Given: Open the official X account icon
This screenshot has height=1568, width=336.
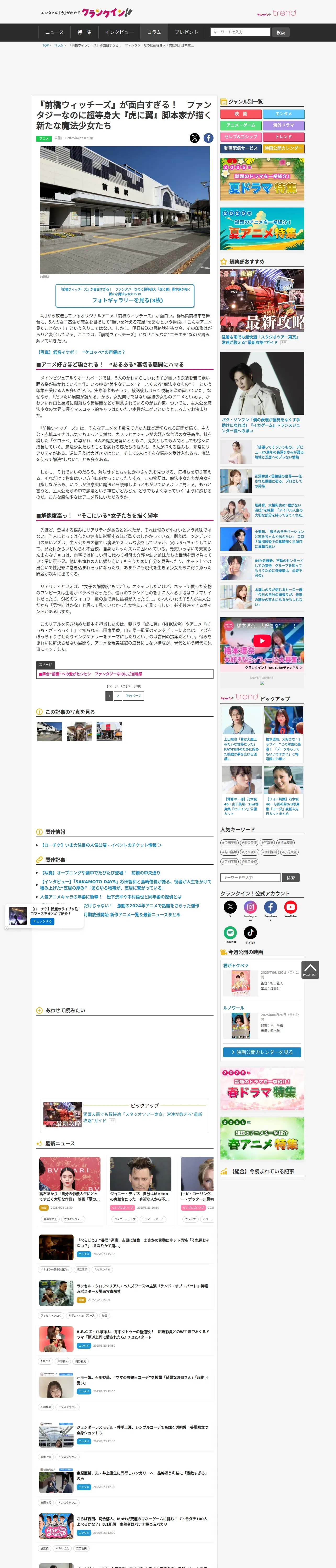Looking at the screenshot, I should coord(230,907).
